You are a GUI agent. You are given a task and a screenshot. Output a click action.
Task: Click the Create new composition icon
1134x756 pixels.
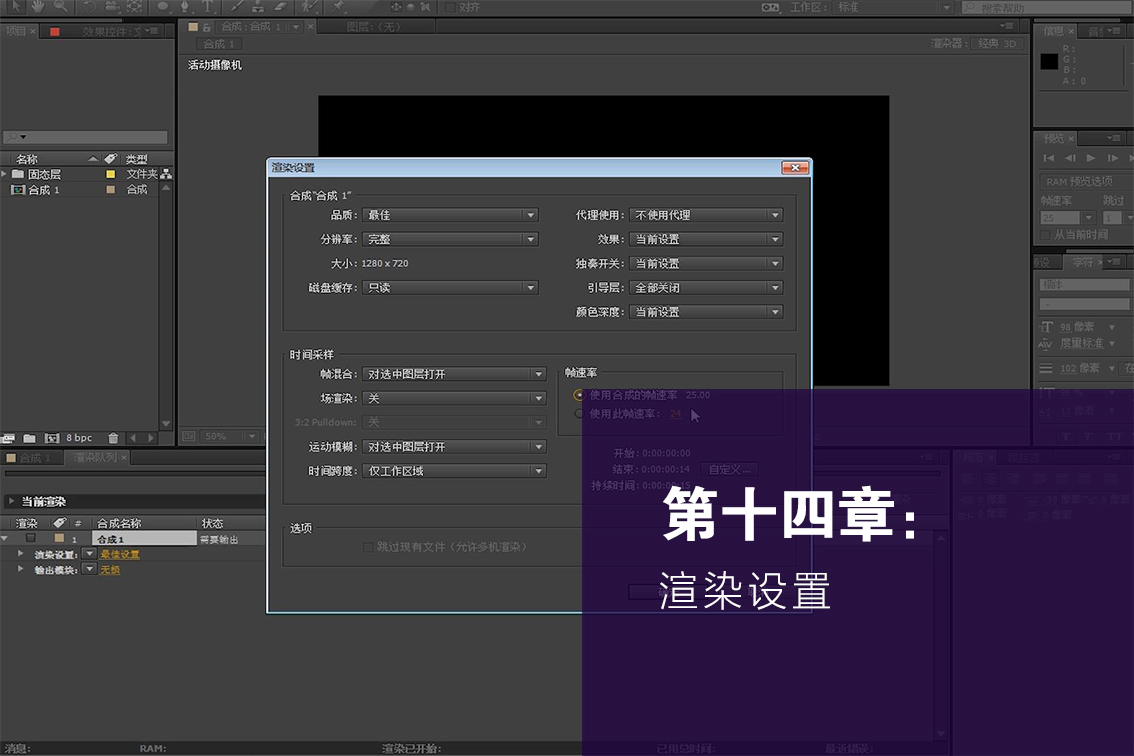pyautogui.click(x=52, y=438)
